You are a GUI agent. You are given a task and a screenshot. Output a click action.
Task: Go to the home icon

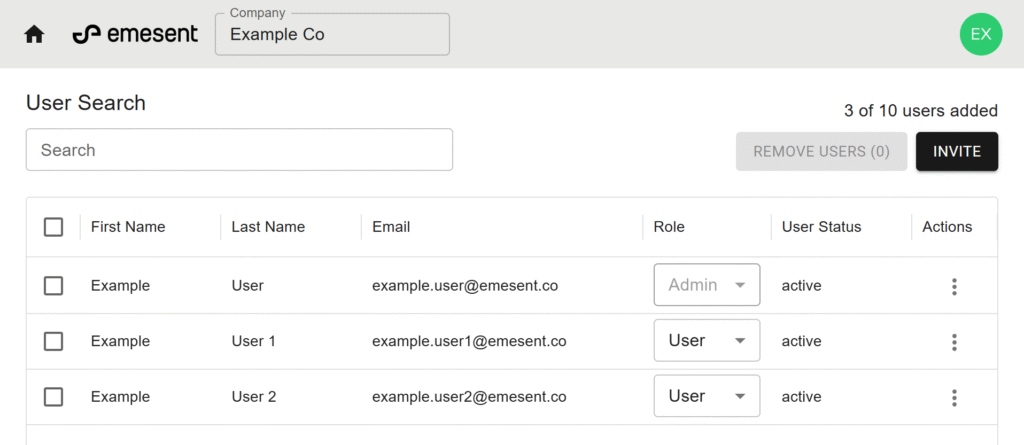click(x=34, y=34)
